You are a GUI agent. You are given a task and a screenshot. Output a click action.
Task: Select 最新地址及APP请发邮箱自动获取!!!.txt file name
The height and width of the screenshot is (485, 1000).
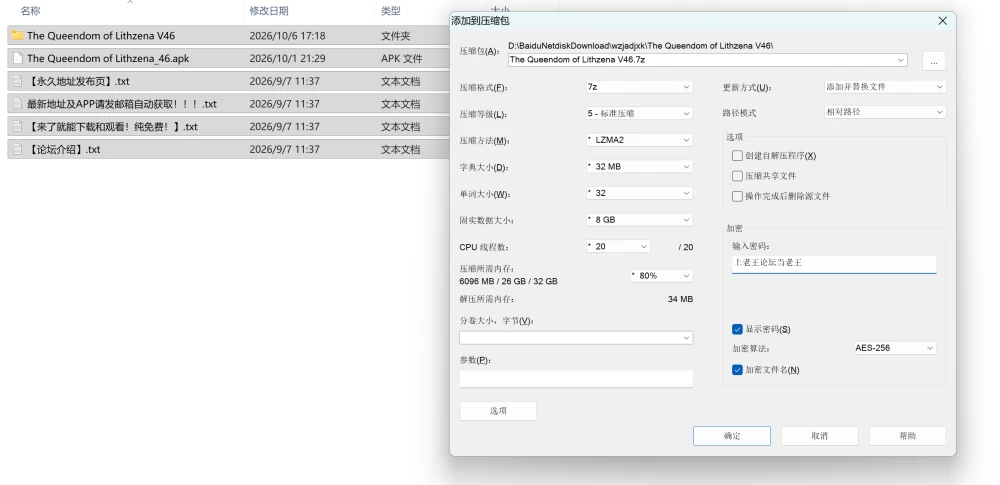[122, 104]
